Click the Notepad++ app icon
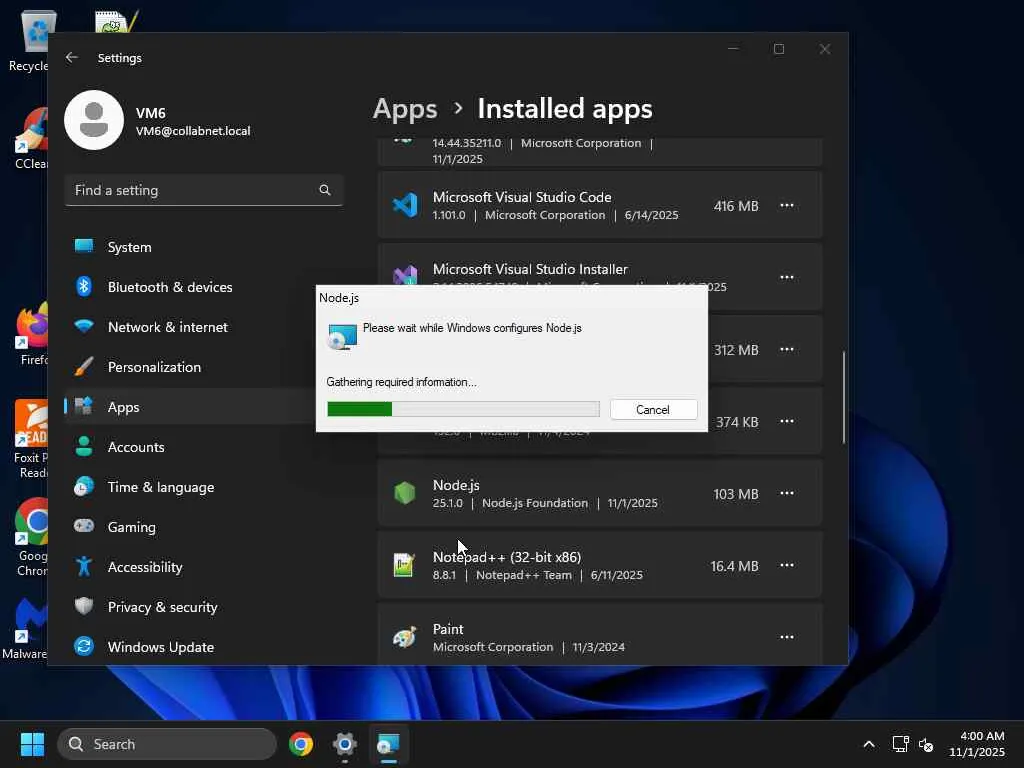1024x768 pixels. (405, 565)
